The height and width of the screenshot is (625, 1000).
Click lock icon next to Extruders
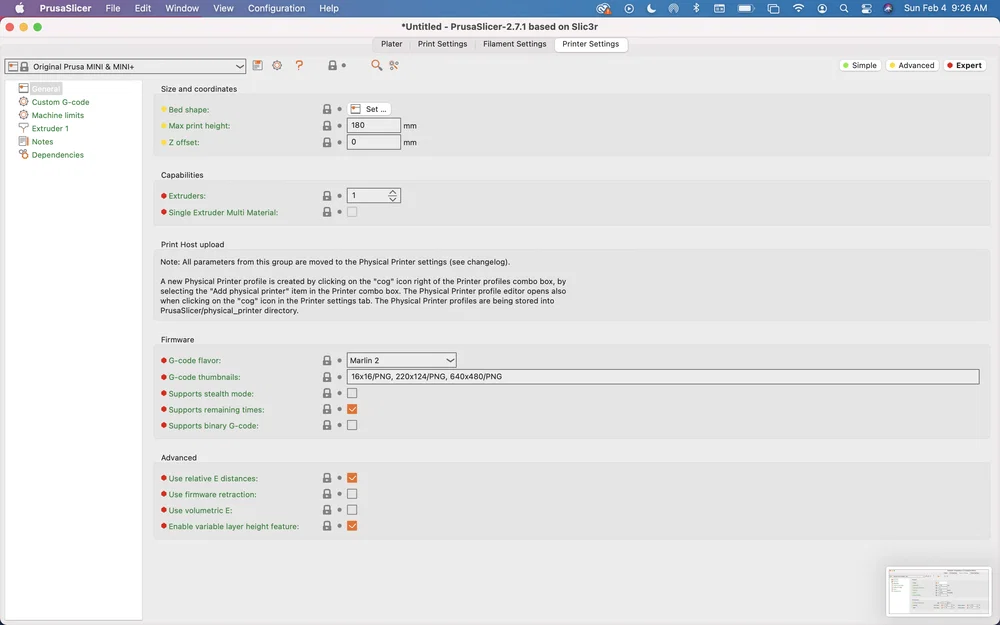tap(327, 196)
